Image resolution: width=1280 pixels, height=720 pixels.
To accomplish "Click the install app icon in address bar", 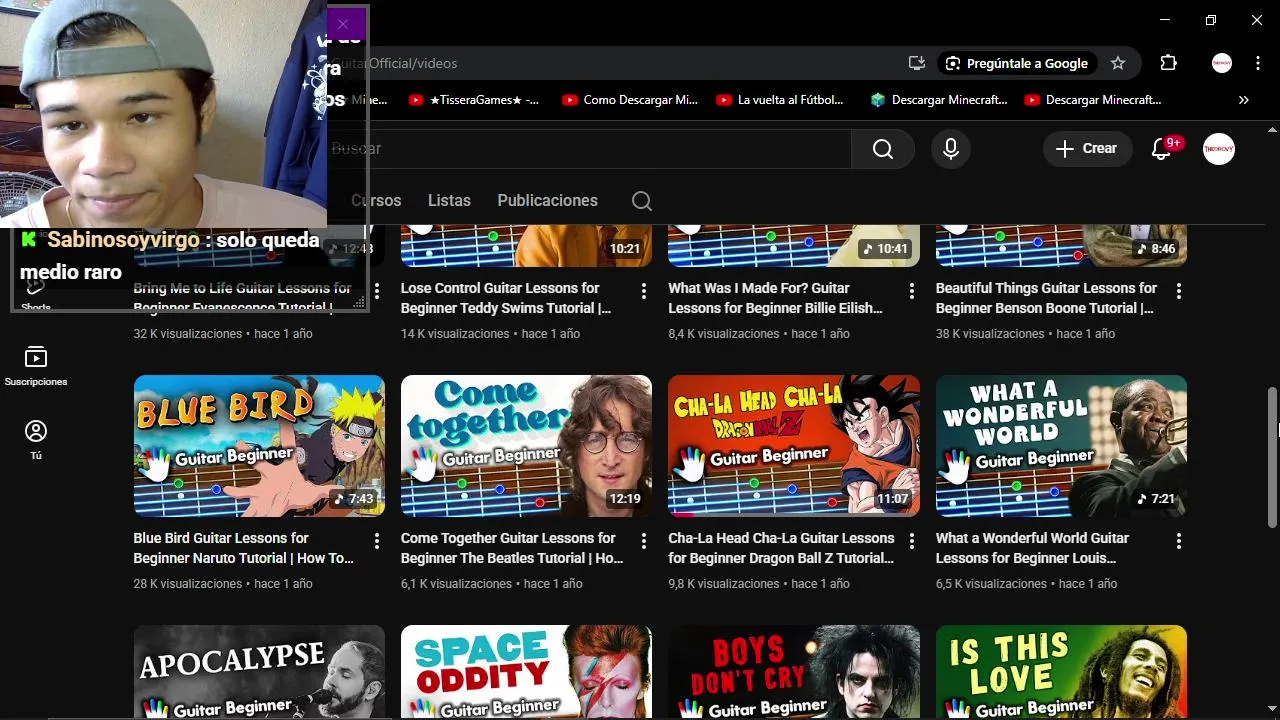I will tap(916, 63).
